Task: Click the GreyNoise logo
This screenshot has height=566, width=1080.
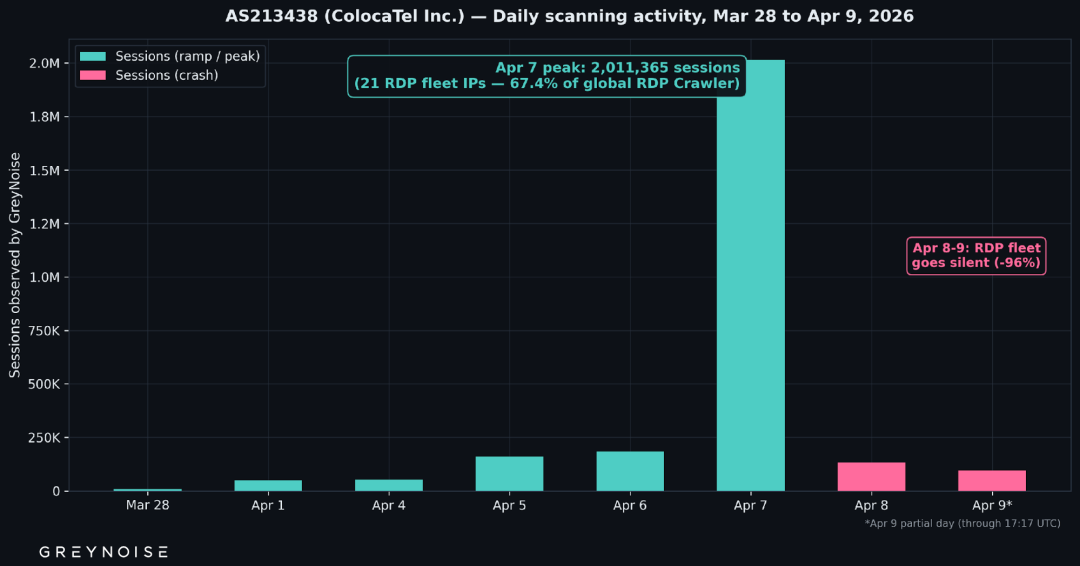Action: pos(103,551)
